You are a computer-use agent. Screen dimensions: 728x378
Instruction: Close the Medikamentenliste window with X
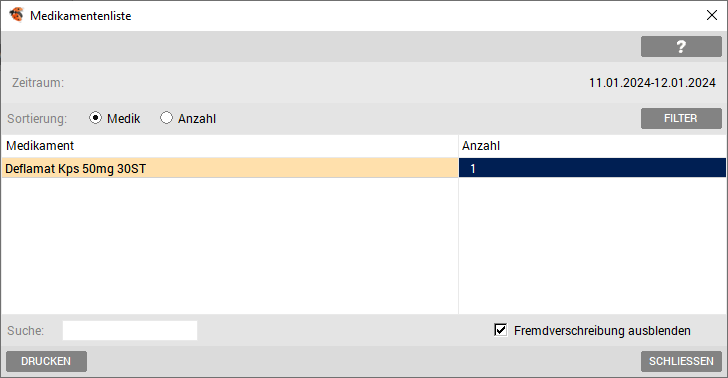[711, 15]
